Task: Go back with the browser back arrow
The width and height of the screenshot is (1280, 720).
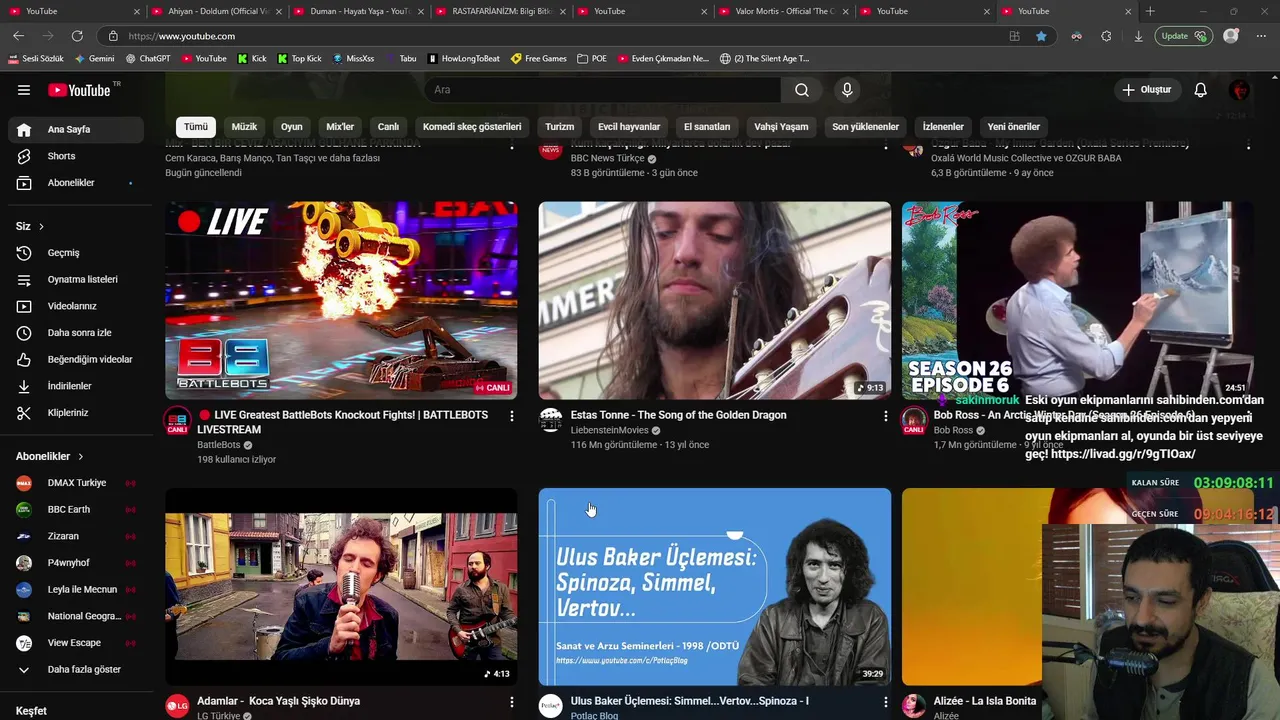Action: pos(18,36)
